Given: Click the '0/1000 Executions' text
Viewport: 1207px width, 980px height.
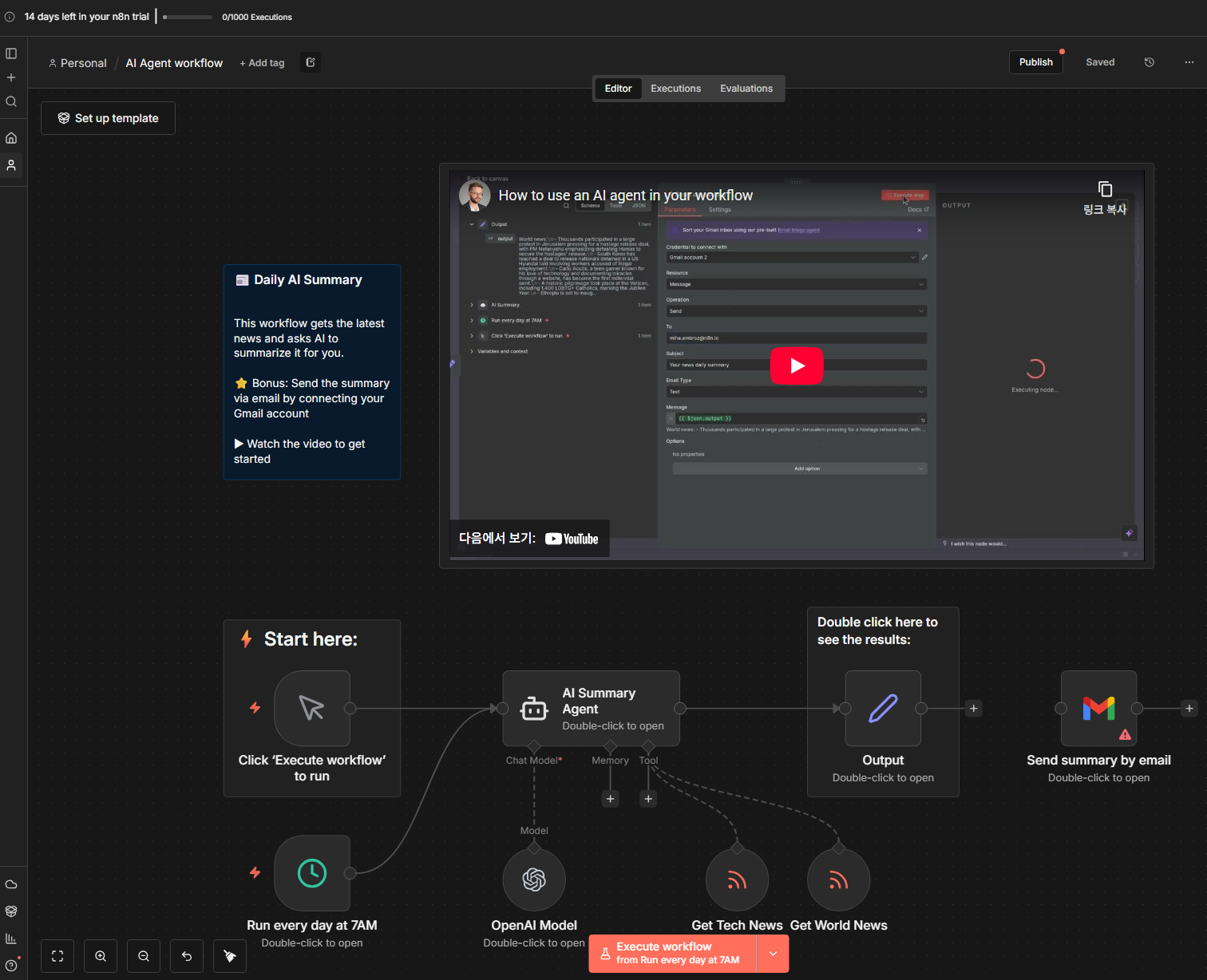Looking at the screenshot, I should pyautogui.click(x=257, y=17).
